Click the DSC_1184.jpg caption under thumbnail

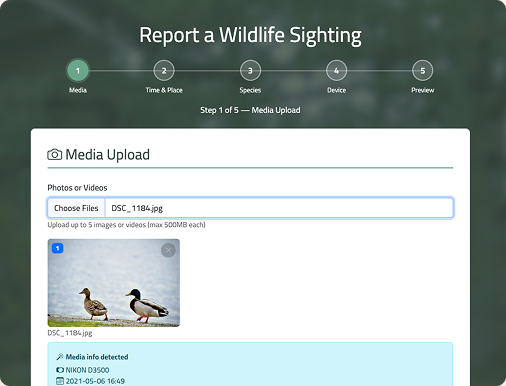70,333
